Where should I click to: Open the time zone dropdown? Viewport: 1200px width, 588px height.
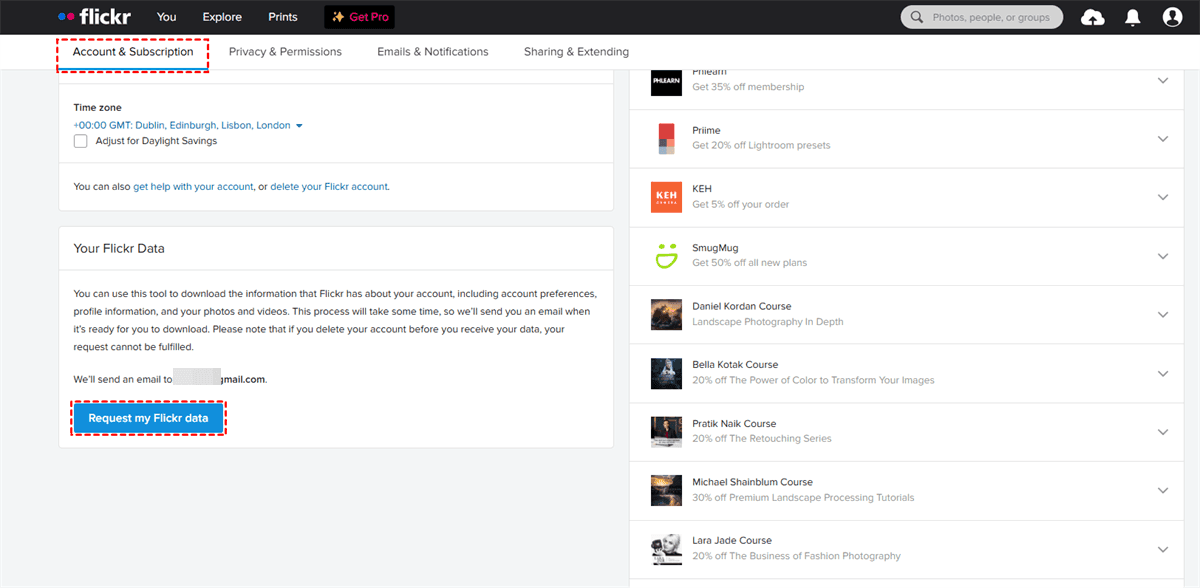[x=187, y=126]
